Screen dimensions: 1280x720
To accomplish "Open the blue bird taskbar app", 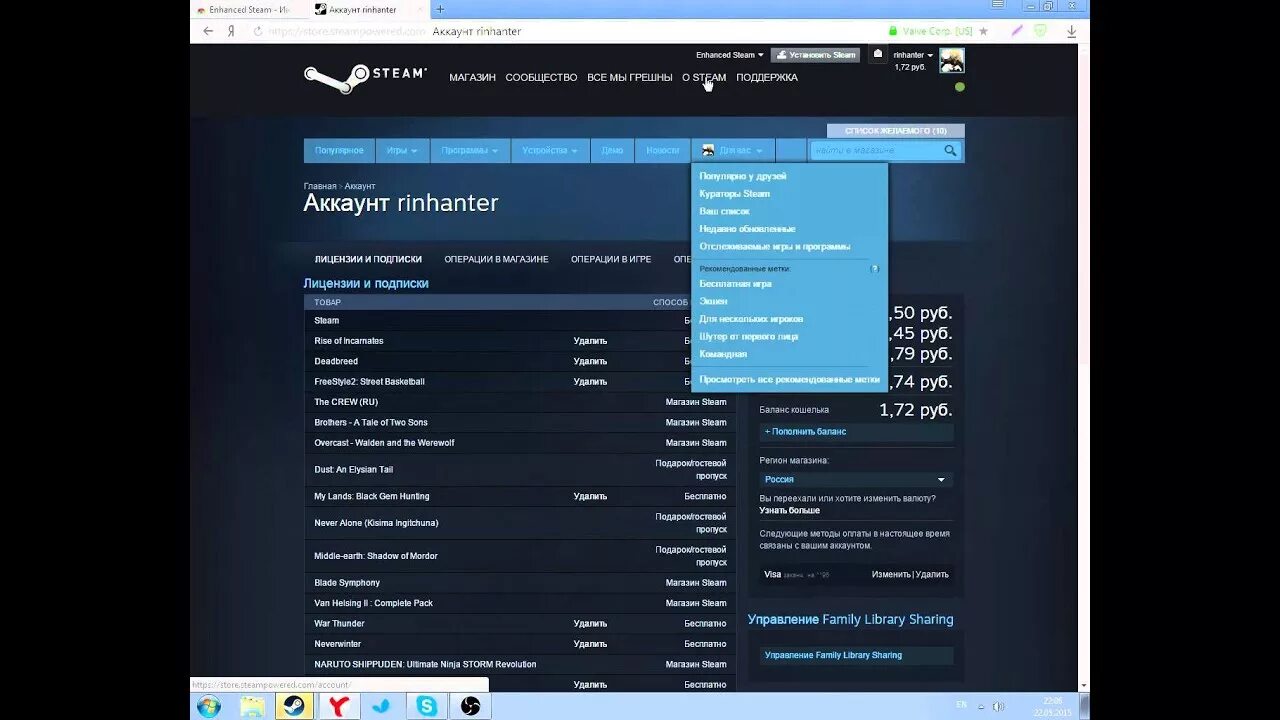I will click(383, 706).
